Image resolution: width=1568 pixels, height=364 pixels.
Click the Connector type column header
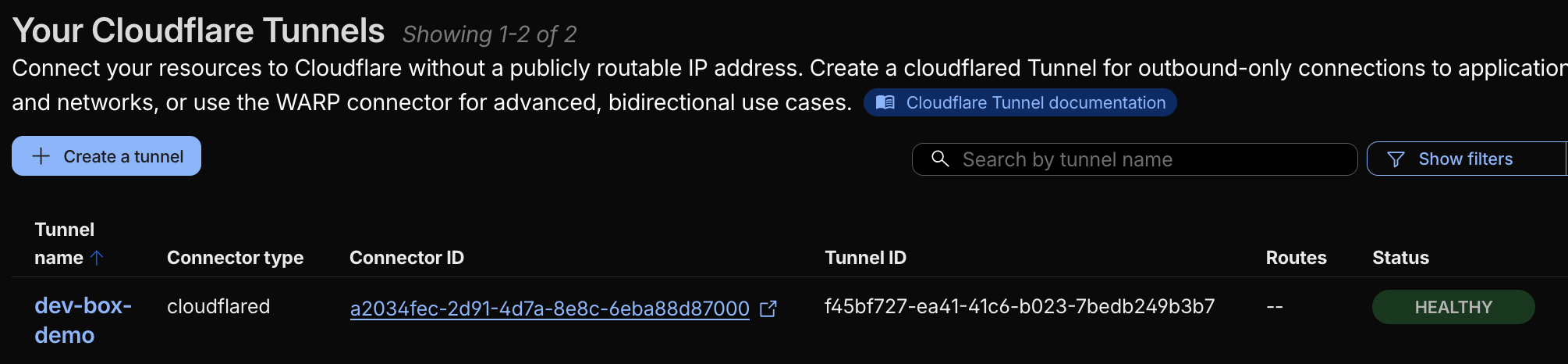tap(235, 258)
